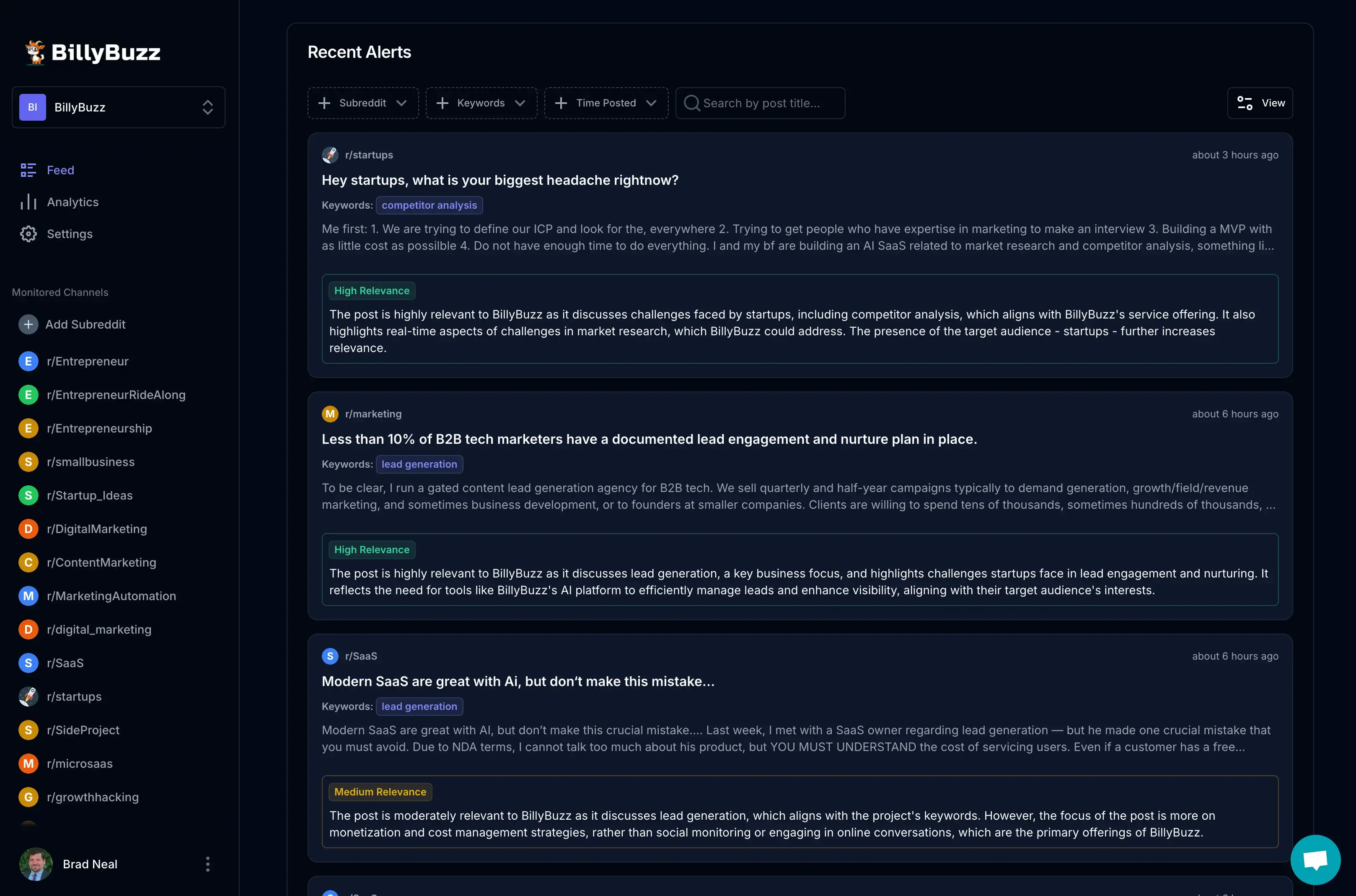
Task: Select the Analytics sidebar icon
Action: click(28, 202)
